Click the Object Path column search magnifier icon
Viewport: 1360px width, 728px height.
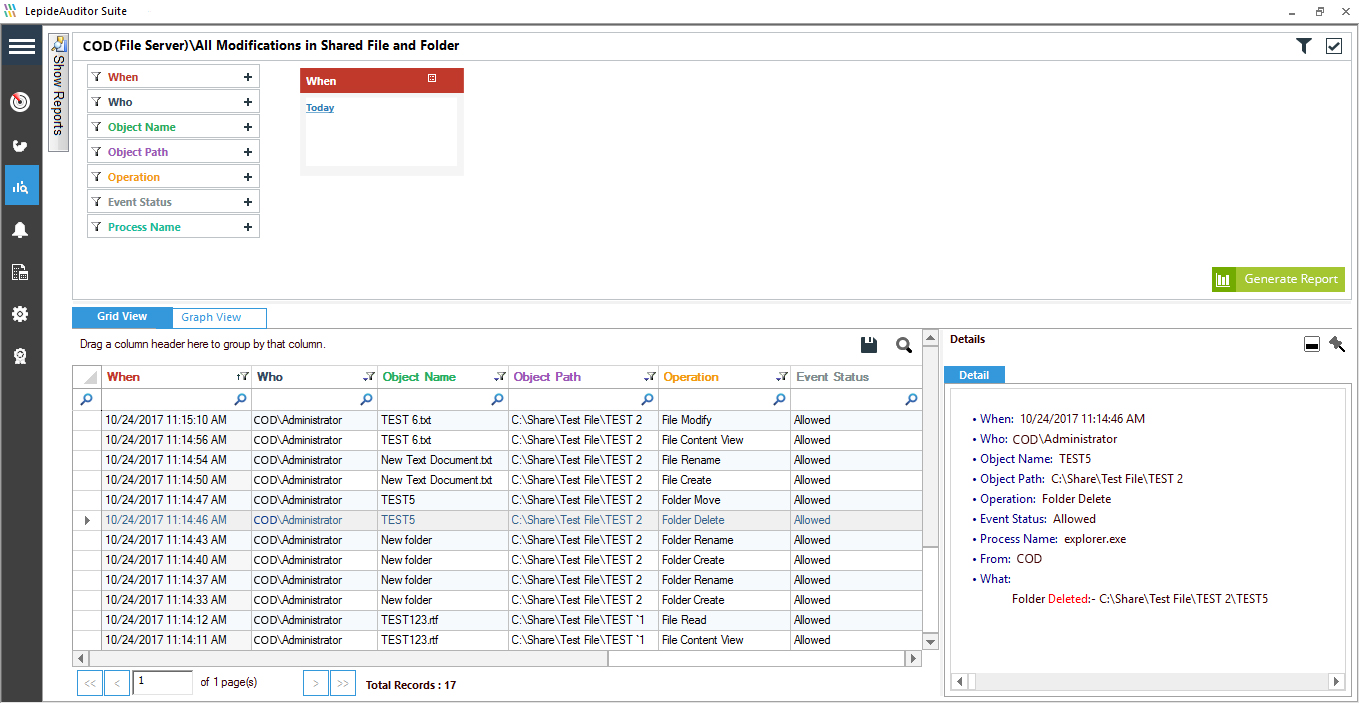pyautogui.click(x=648, y=399)
